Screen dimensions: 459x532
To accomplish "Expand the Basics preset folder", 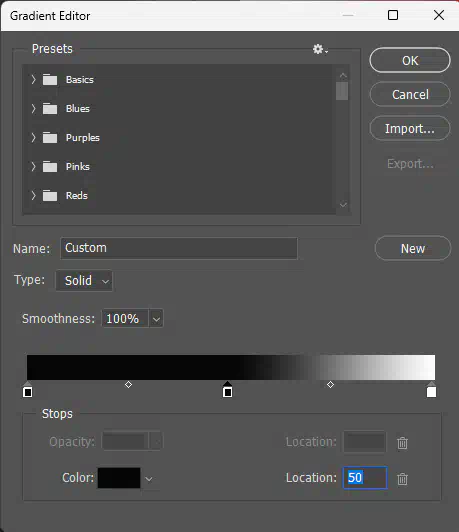I will pyautogui.click(x=33, y=80).
